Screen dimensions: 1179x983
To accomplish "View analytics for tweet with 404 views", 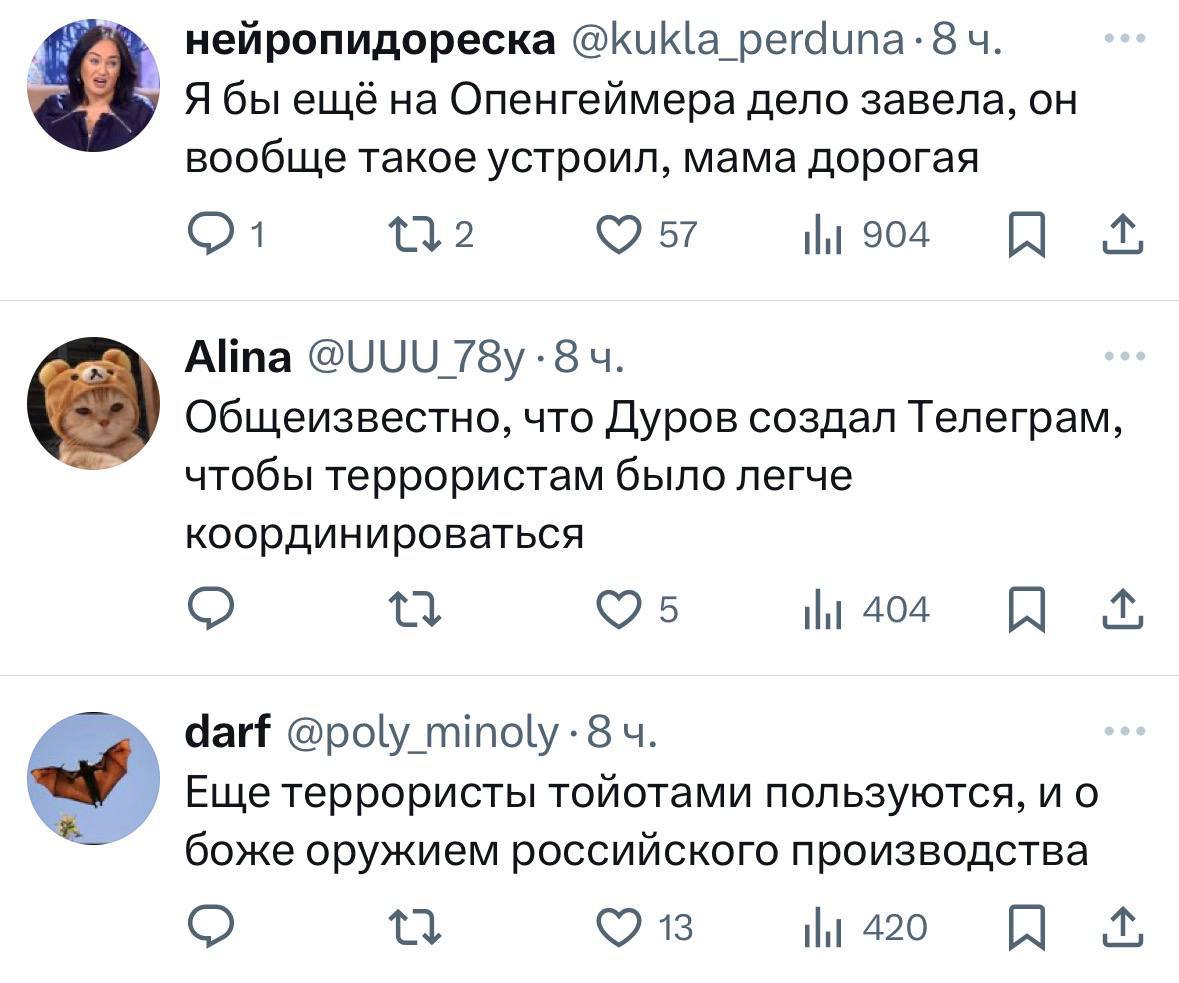I will pos(866,610).
